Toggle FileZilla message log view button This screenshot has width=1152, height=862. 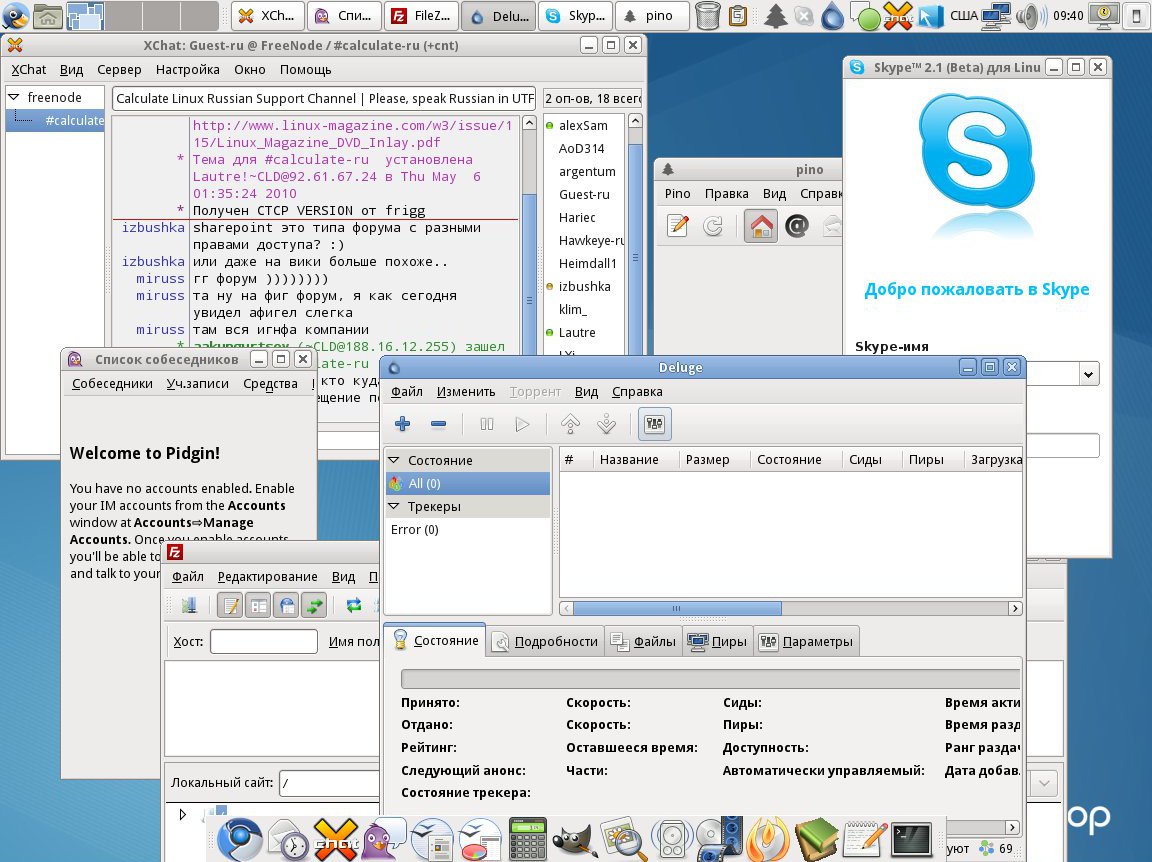[x=231, y=605]
